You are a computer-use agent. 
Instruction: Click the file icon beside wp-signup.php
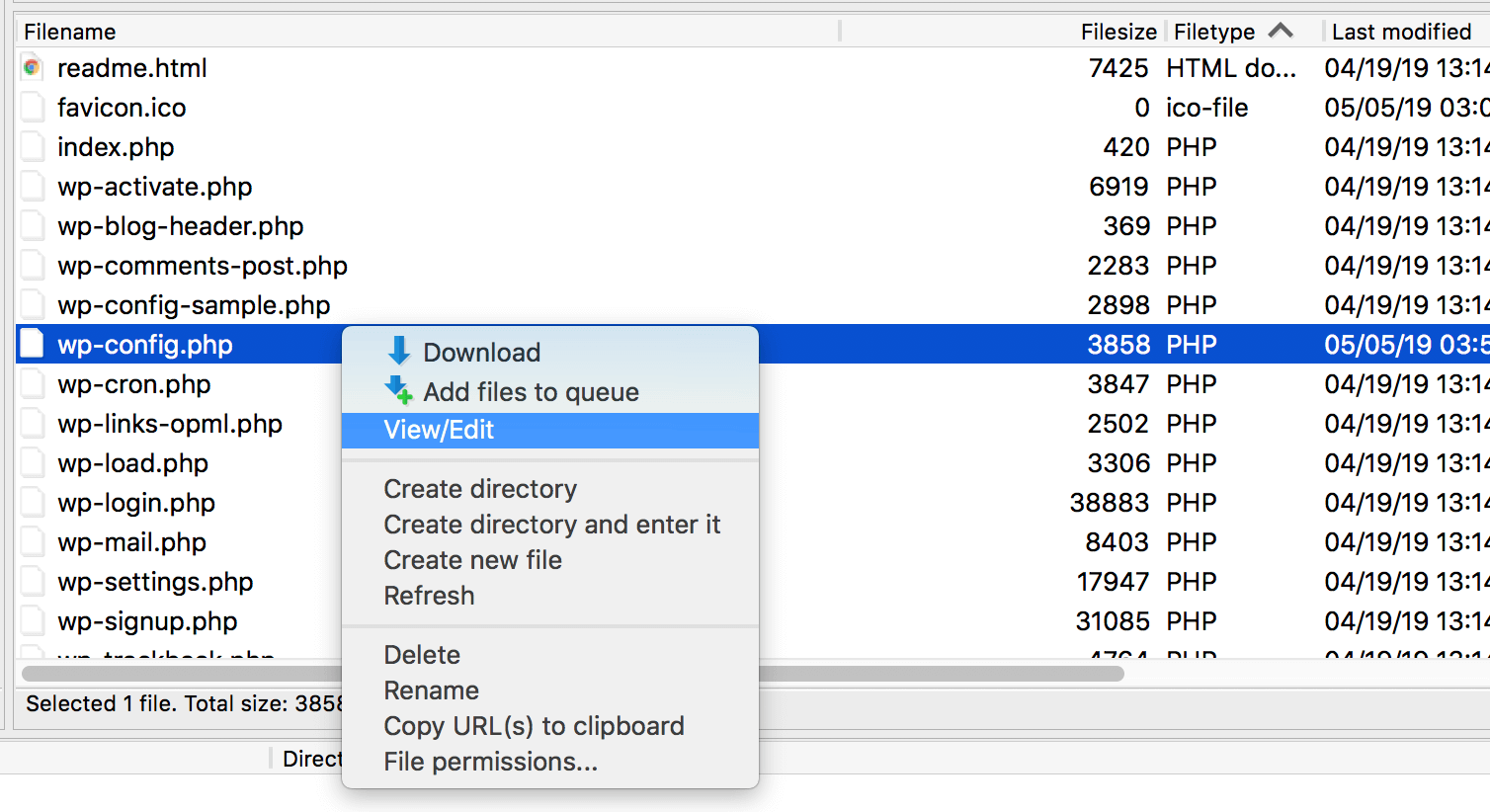31,620
